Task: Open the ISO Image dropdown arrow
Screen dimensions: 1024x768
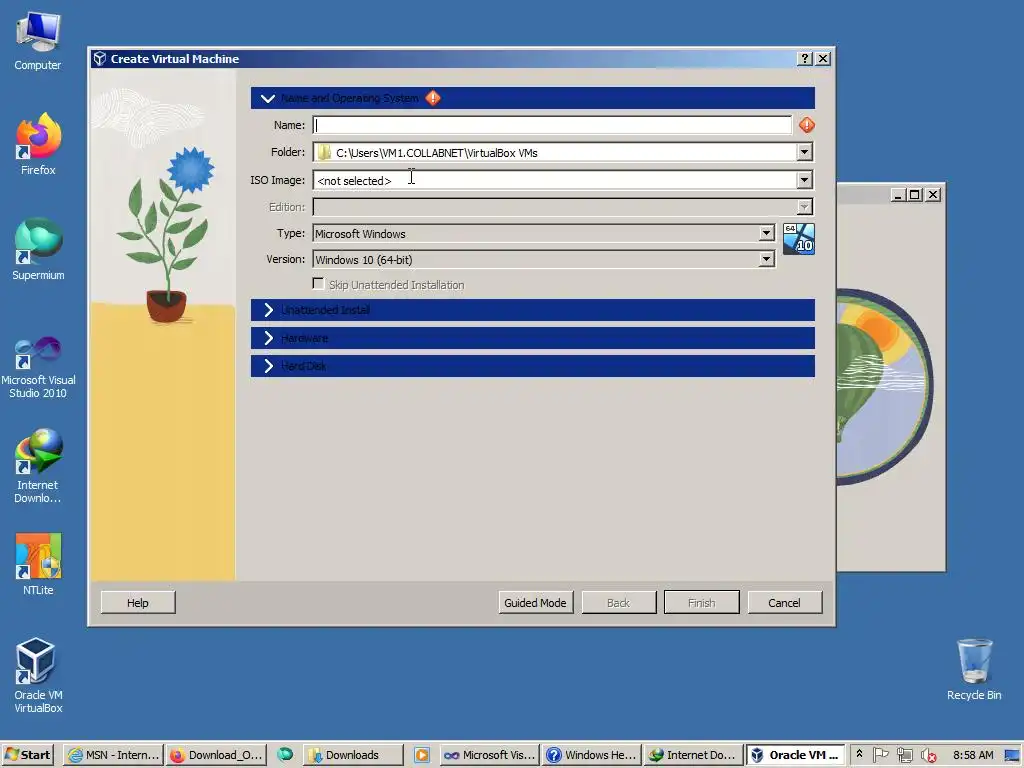Action: coord(805,180)
